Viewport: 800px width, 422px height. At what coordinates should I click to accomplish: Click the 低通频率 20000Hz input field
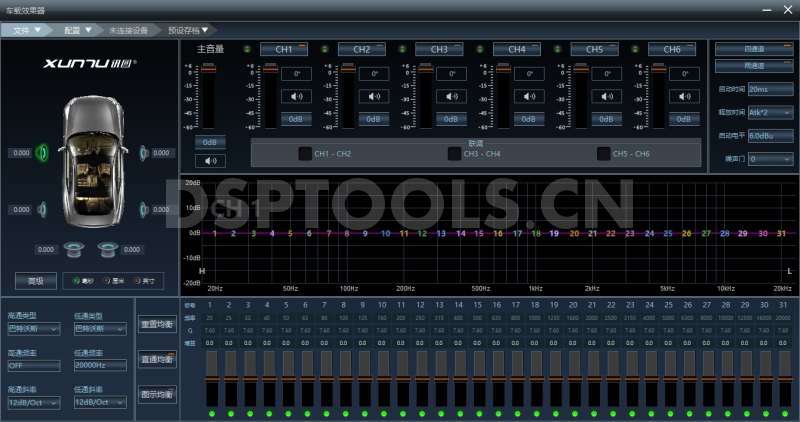coord(100,365)
